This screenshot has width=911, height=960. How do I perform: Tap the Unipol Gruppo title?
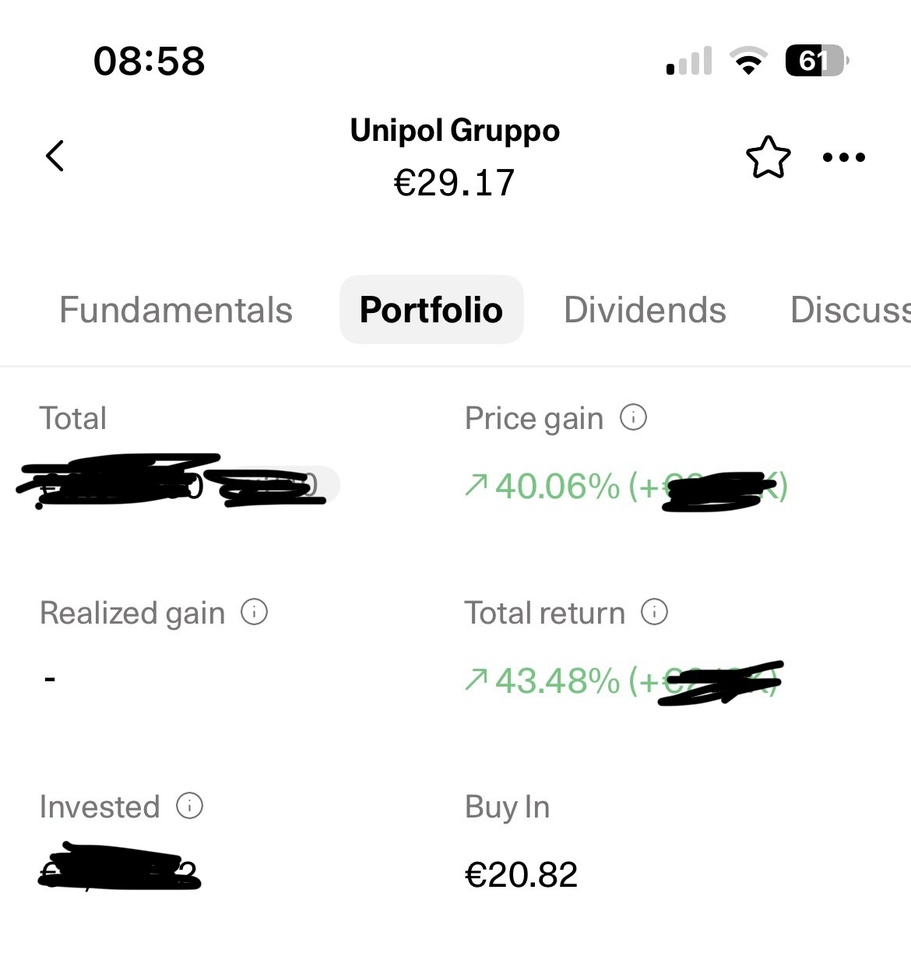(455, 131)
